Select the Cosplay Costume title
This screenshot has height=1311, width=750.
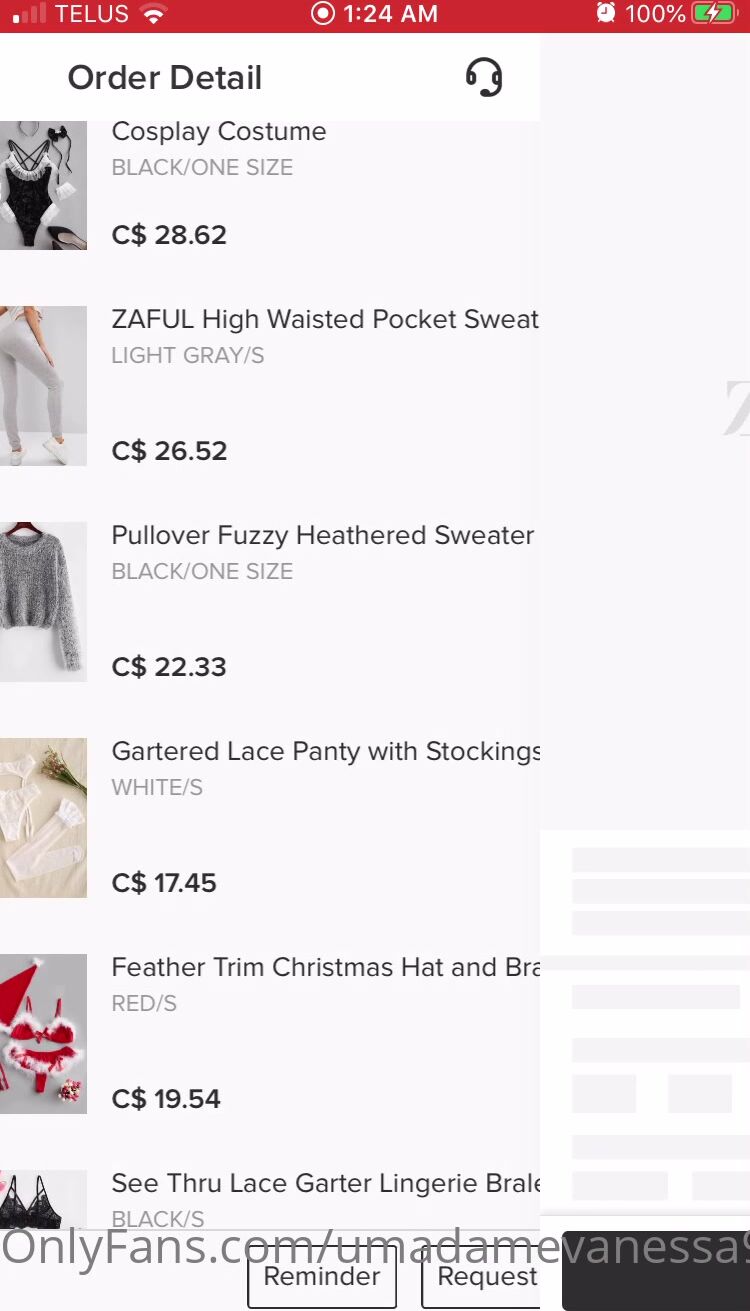tap(219, 131)
